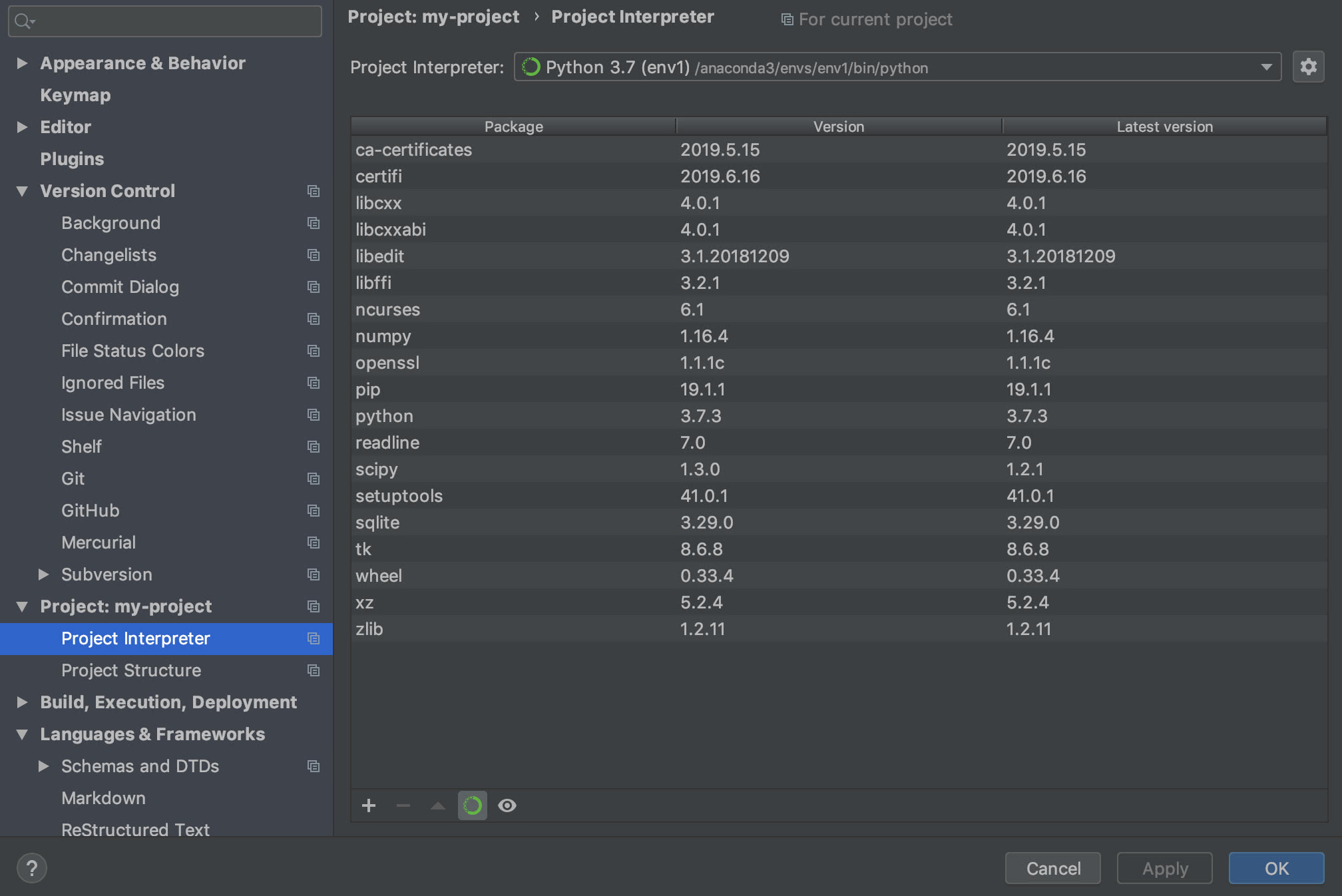This screenshot has width=1342, height=896.
Task: Click project-level icon beside File Status Colors
Action: click(314, 351)
